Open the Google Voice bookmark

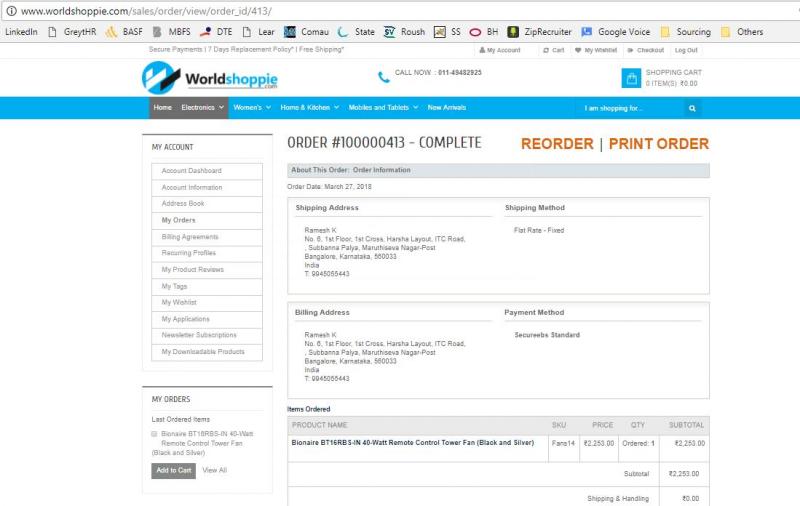[x=616, y=32]
